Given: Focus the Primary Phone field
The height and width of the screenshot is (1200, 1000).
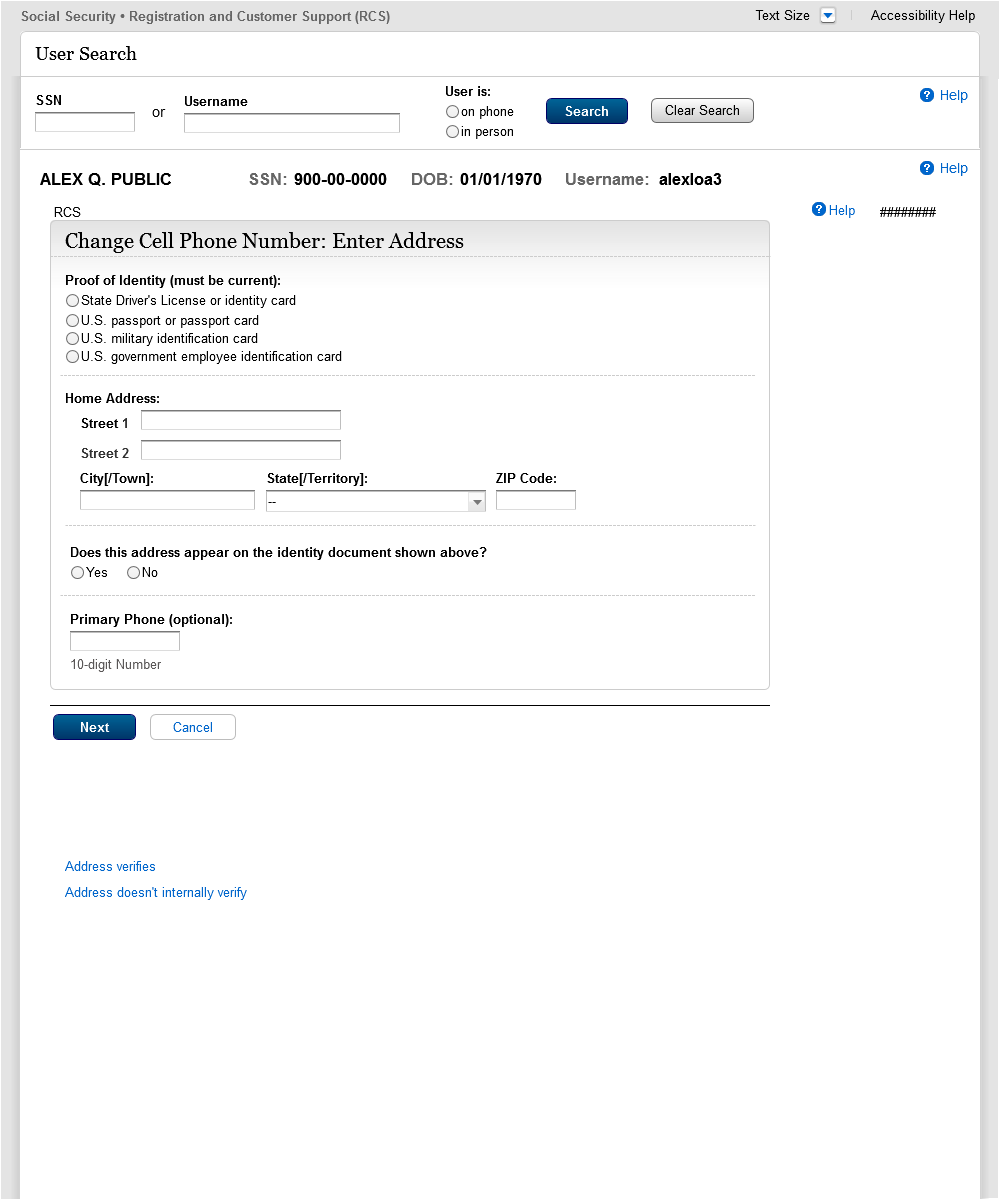Looking at the screenshot, I should (125, 641).
